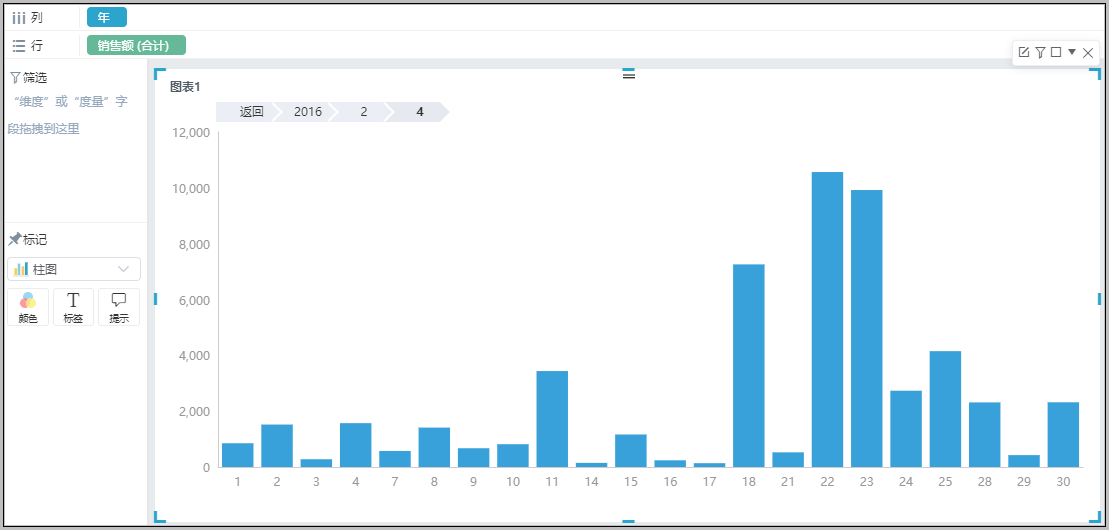Click the 10,000 y-axis label
Viewport: 1109px width, 530px height.
(x=190, y=189)
